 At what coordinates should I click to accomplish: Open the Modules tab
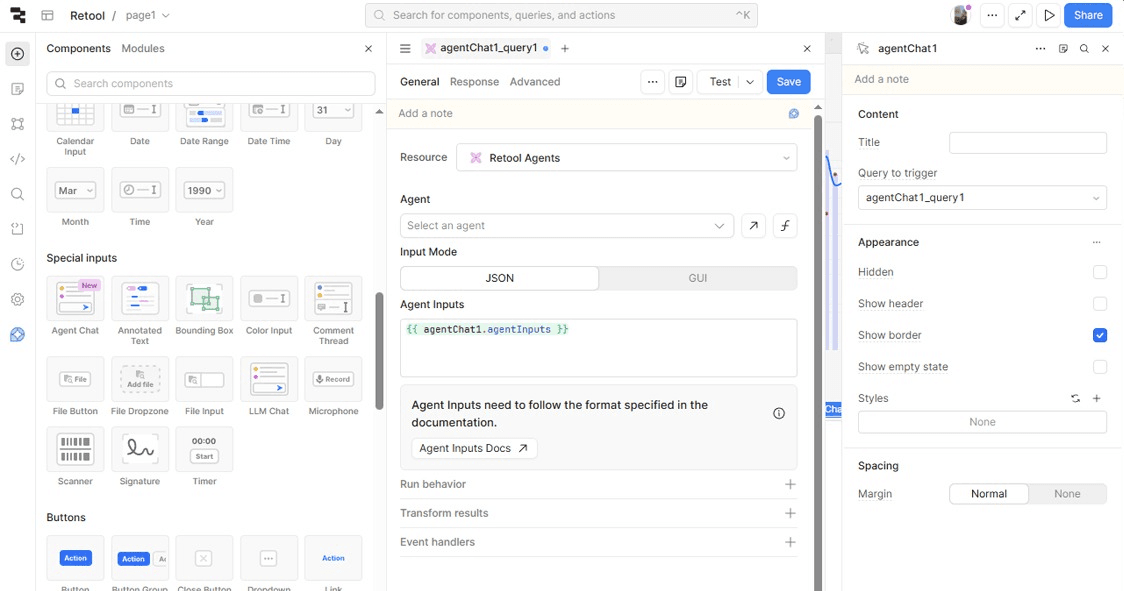coord(142,48)
